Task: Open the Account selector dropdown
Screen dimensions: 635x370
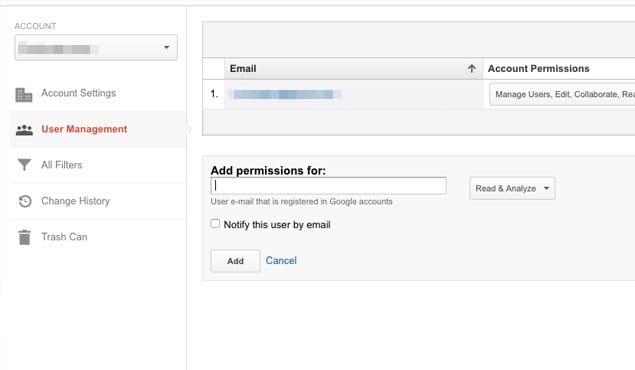Action: (96, 48)
